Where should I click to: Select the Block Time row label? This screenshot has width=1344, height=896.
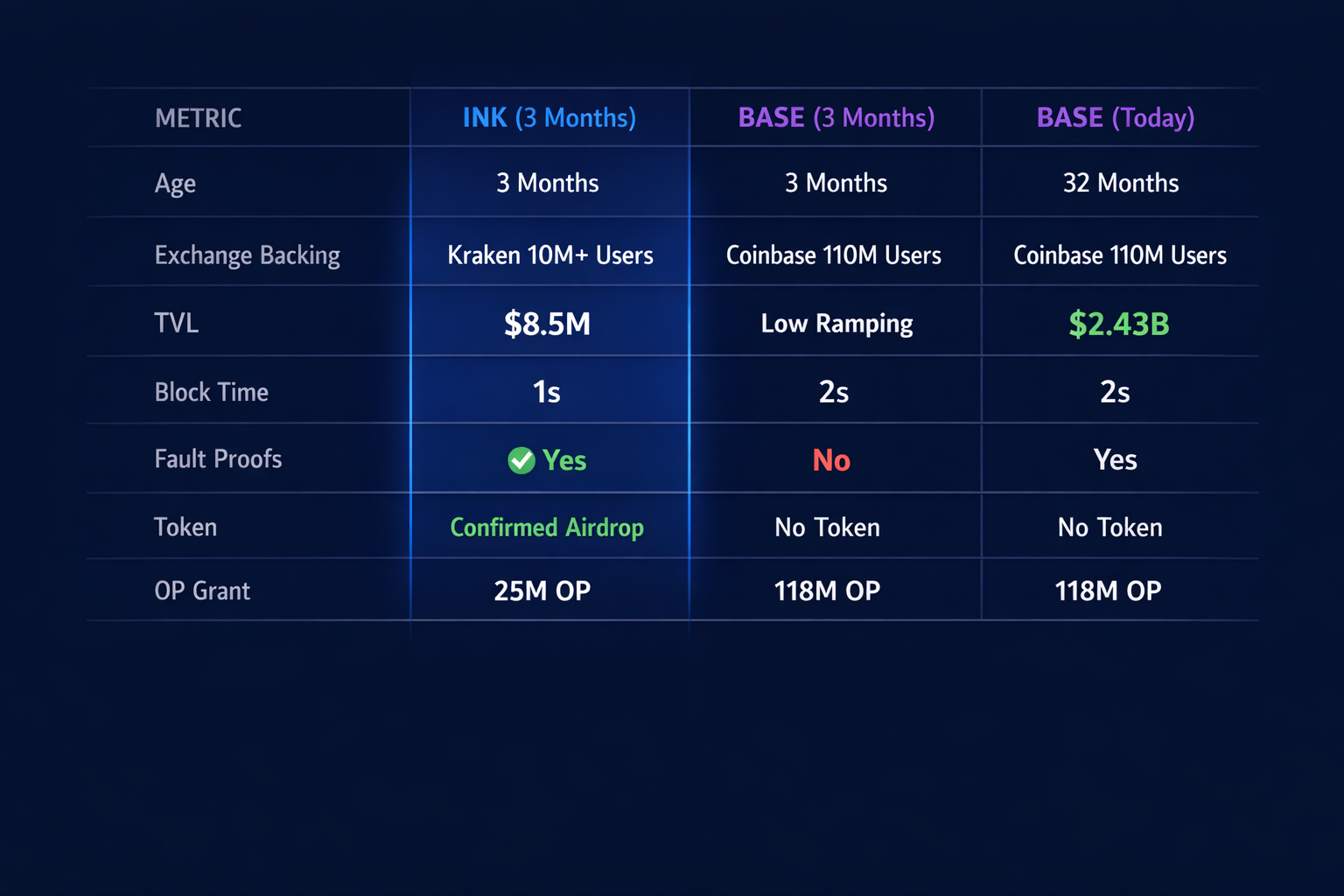point(211,392)
